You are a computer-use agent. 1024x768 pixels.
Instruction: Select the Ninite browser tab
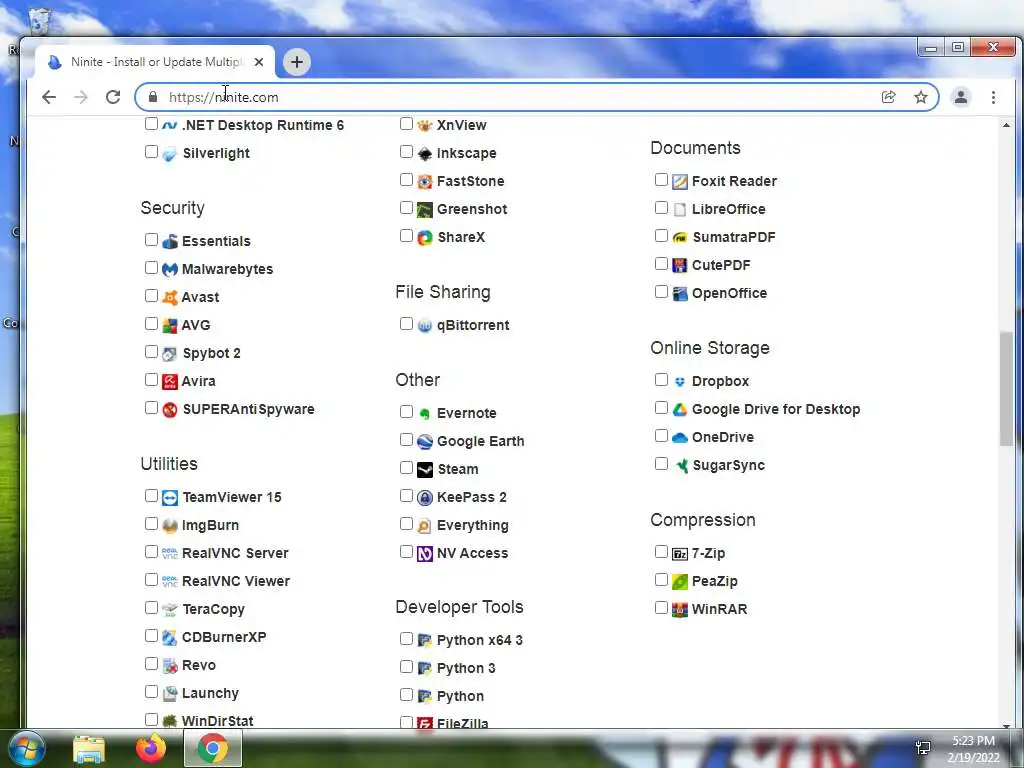click(155, 62)
